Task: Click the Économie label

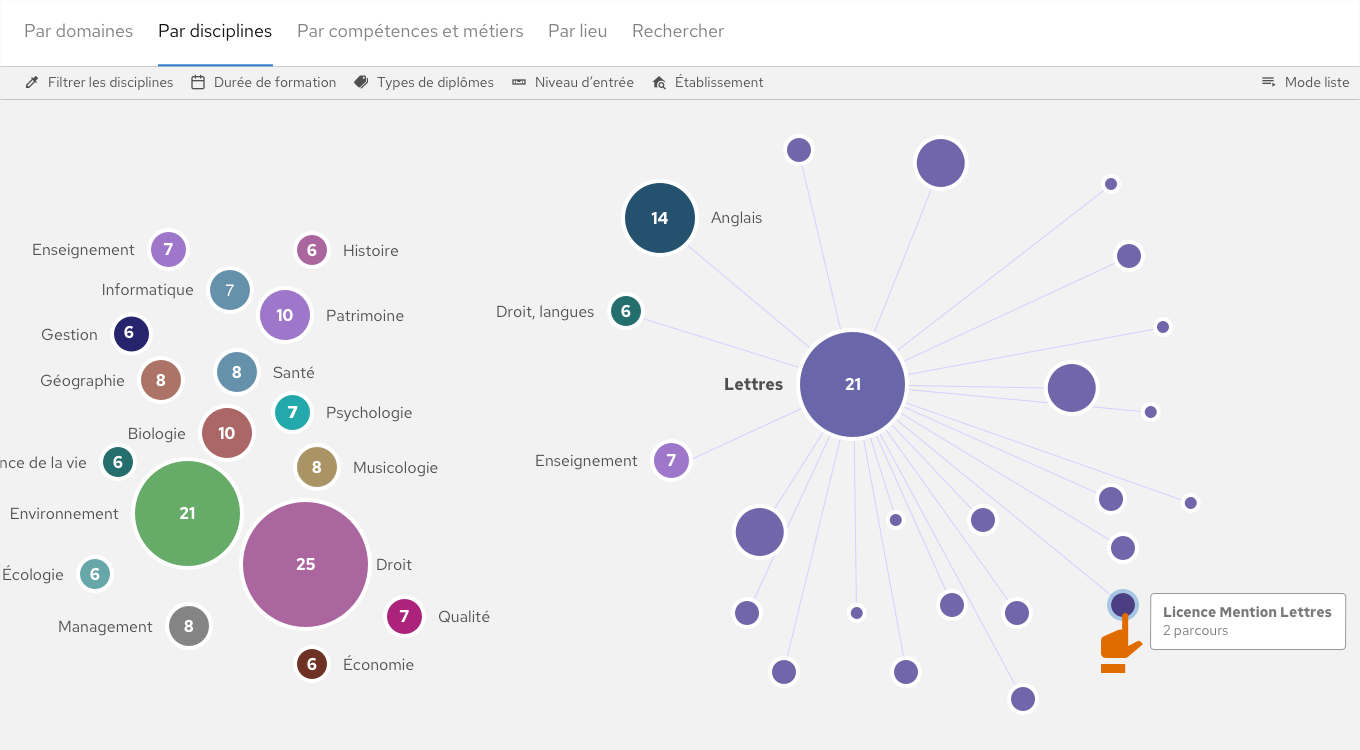Action: (x=378, y=665)
